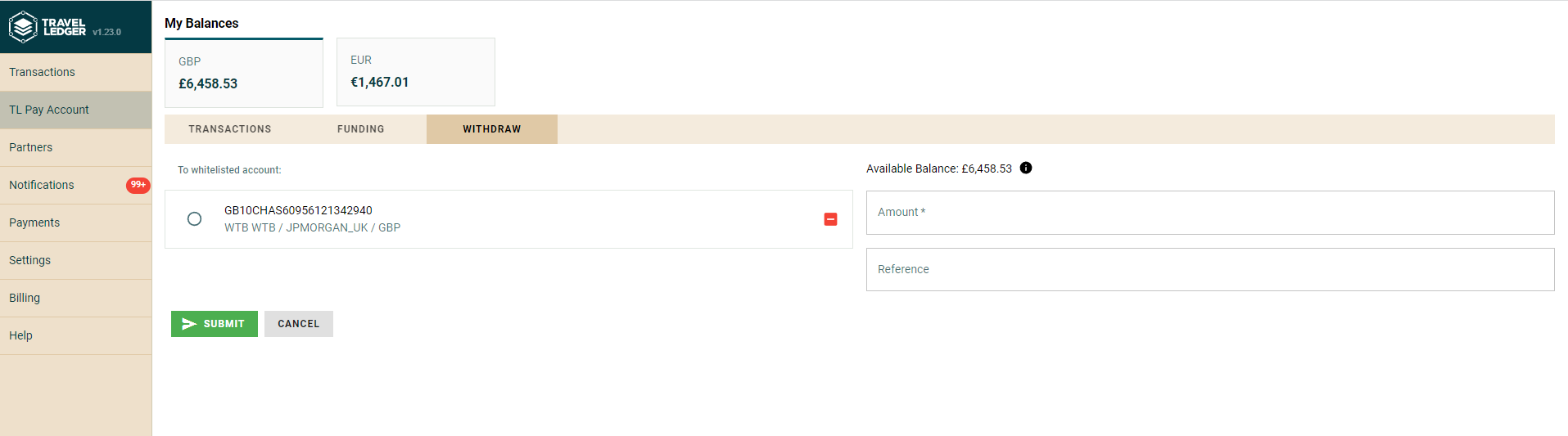
Task: Open the Help sidebar item
Action: (21, 335)
